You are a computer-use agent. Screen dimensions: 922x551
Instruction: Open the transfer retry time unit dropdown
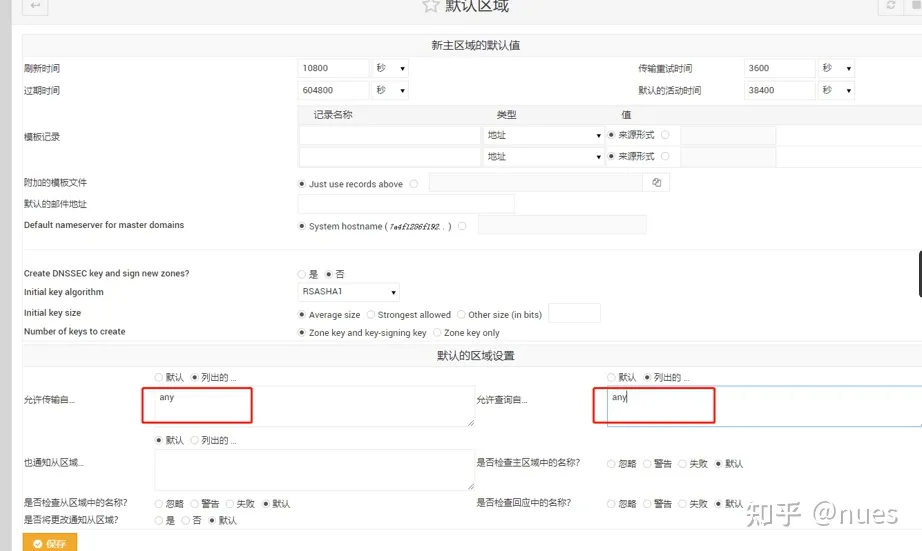tap(836, 68)
